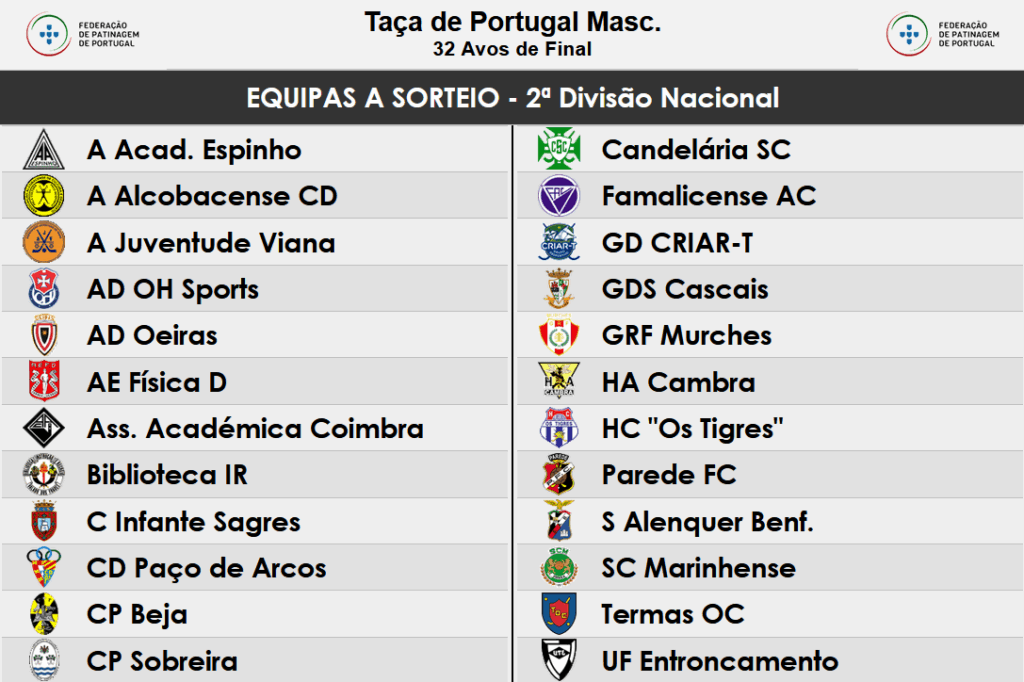Screen dimensions: 1024x682
Task: Click the HA Cambra crest
Action: [559, 382]
